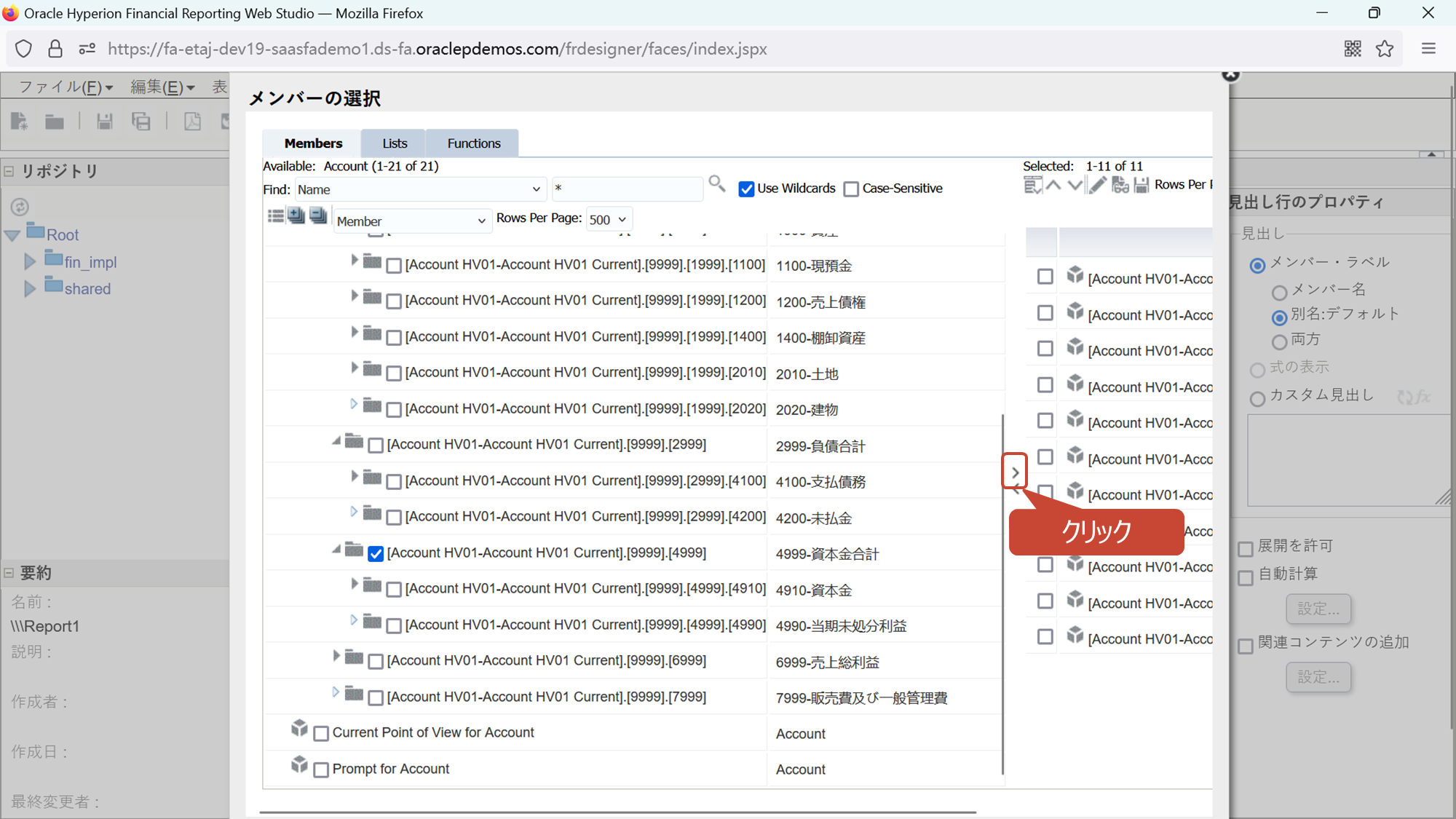Check Current Point of View for Account

(321, 734)
